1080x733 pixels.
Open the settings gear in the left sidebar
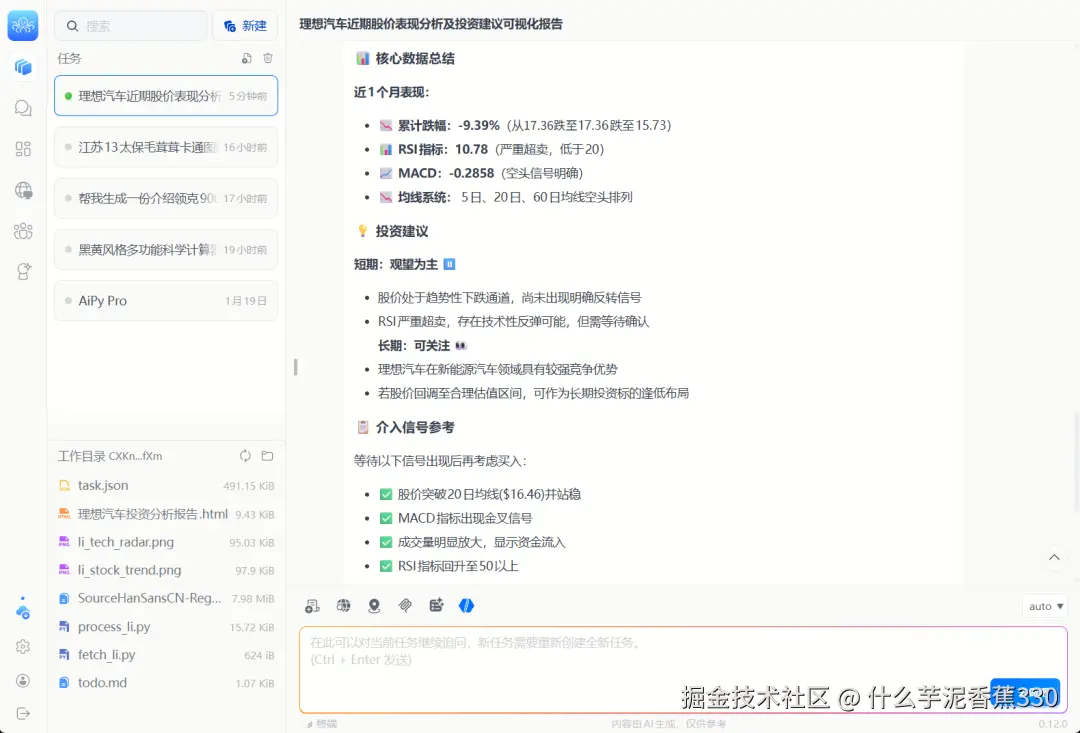point(22,646)
